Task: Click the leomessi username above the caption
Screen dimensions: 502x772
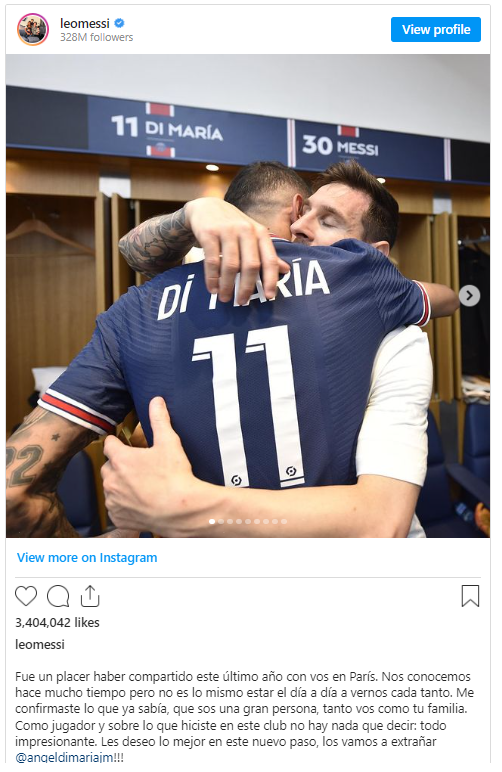Action: click(40, 644)
